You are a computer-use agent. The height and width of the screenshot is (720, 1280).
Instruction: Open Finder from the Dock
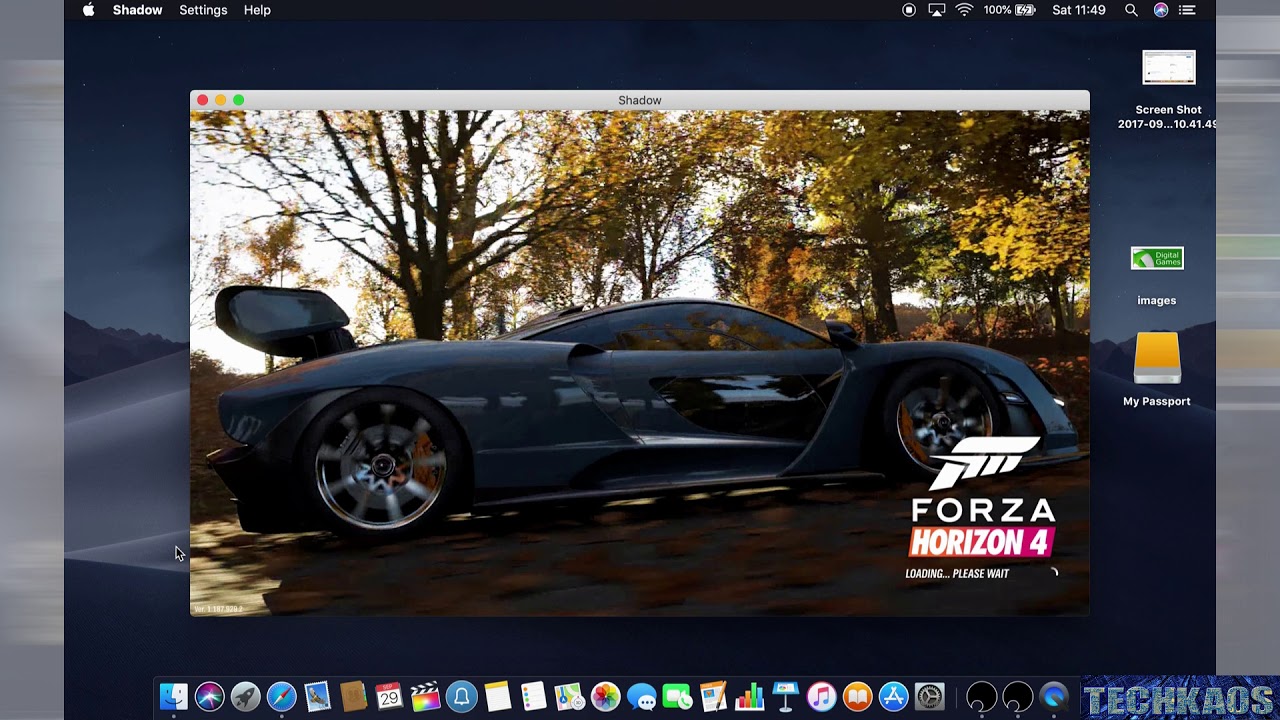(174, 696)
